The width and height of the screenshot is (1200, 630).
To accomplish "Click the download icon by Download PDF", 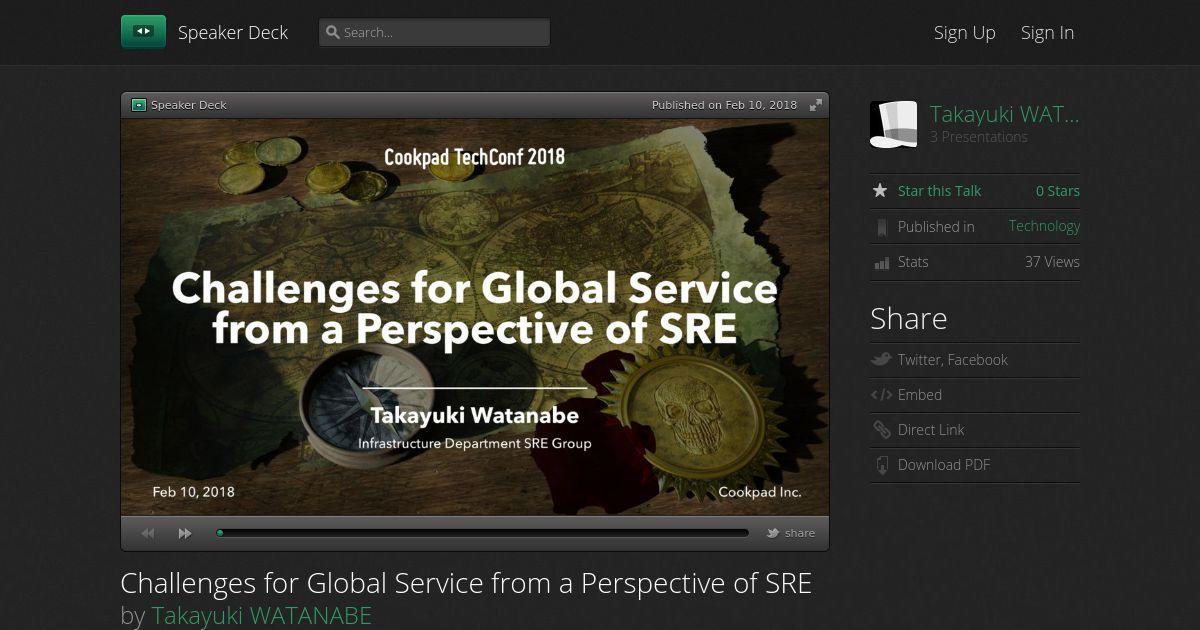I will pos(881,465).
